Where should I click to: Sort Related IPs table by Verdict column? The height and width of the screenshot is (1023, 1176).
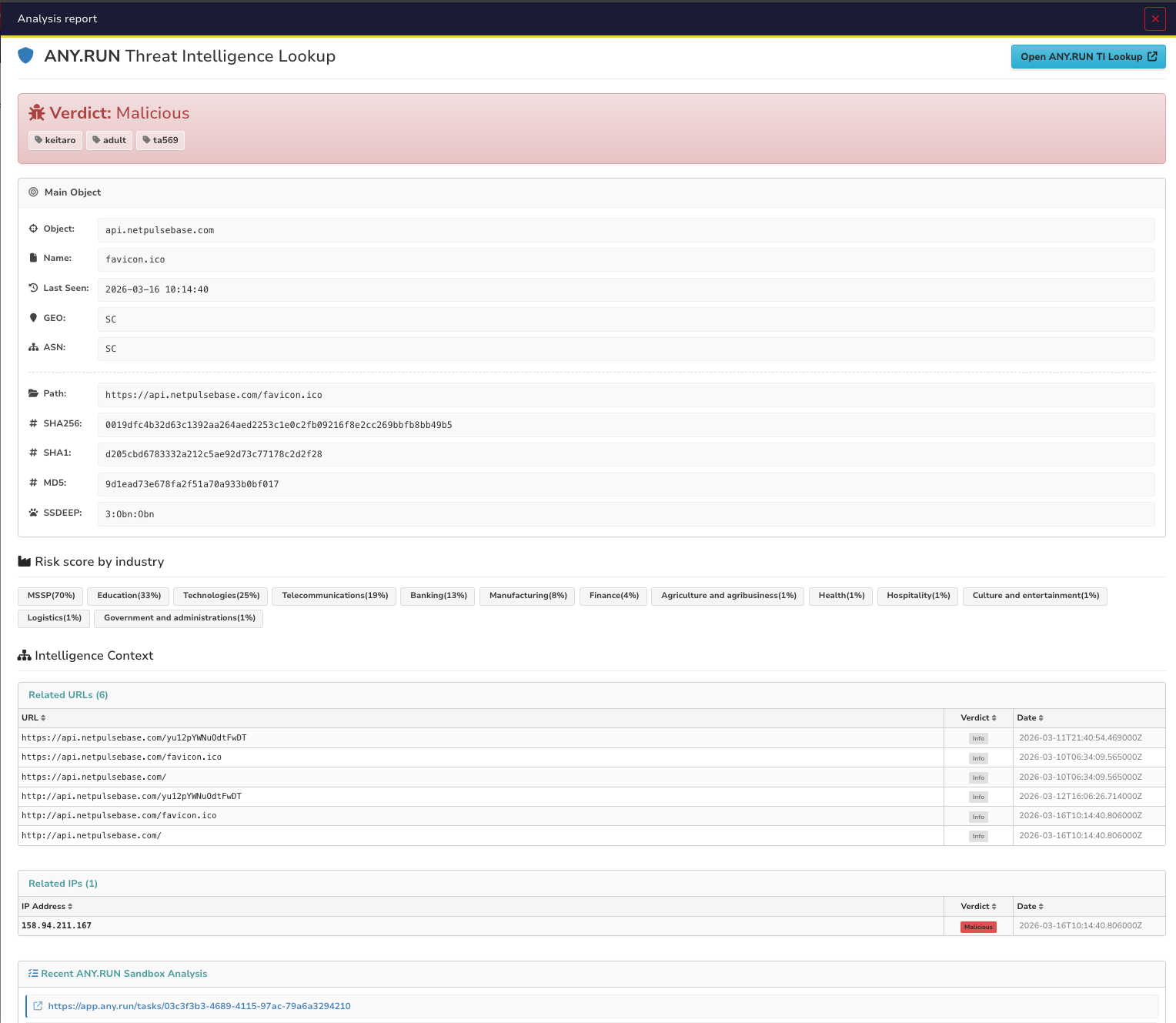pyautogui.click(x=978, y=907)
